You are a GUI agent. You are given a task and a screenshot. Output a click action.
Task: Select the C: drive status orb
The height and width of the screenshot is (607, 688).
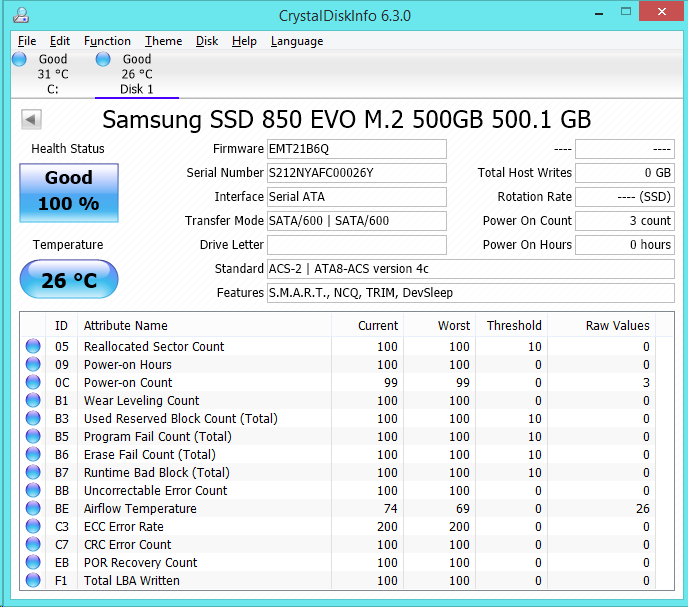[x=19, y=60]
